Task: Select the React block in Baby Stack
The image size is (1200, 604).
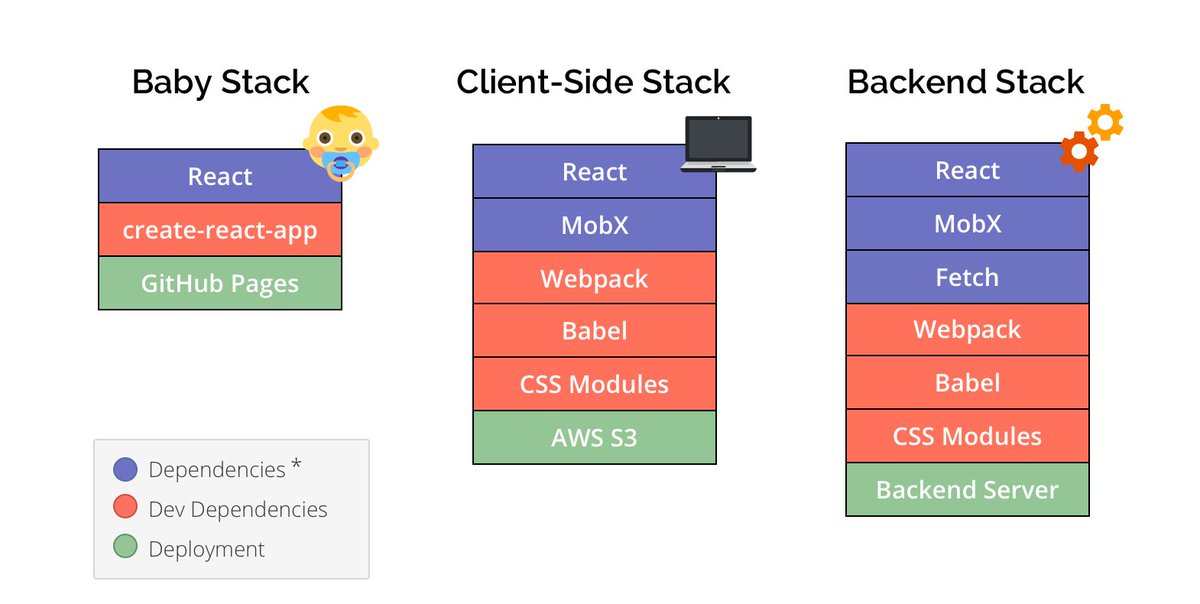Action: click(x=220, y=176)
